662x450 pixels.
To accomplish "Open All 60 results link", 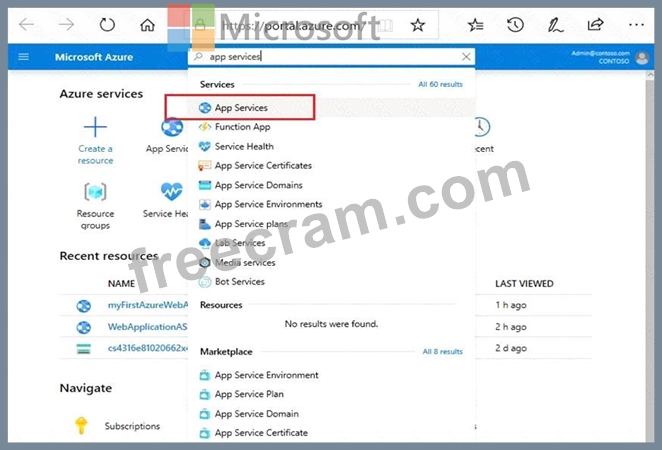I will (x=440, y=84).
